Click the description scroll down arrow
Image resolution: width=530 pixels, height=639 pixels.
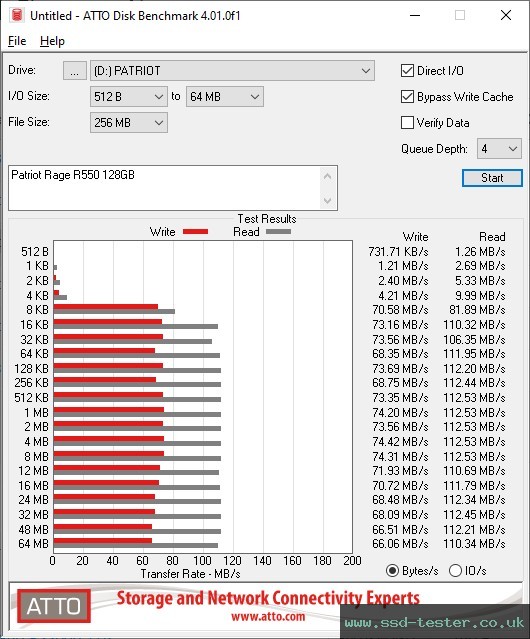pyautogui.click(x=328, y=200)
